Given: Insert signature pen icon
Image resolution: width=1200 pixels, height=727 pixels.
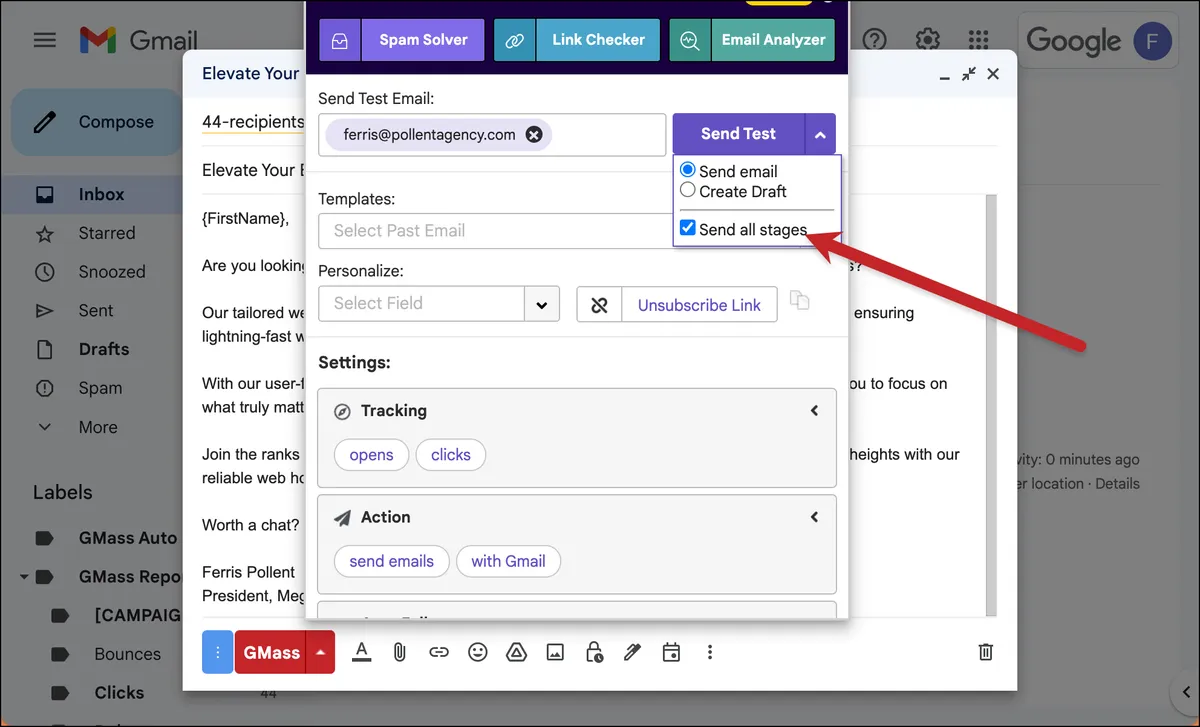Looking at the screenshot, I should (632, 652).
